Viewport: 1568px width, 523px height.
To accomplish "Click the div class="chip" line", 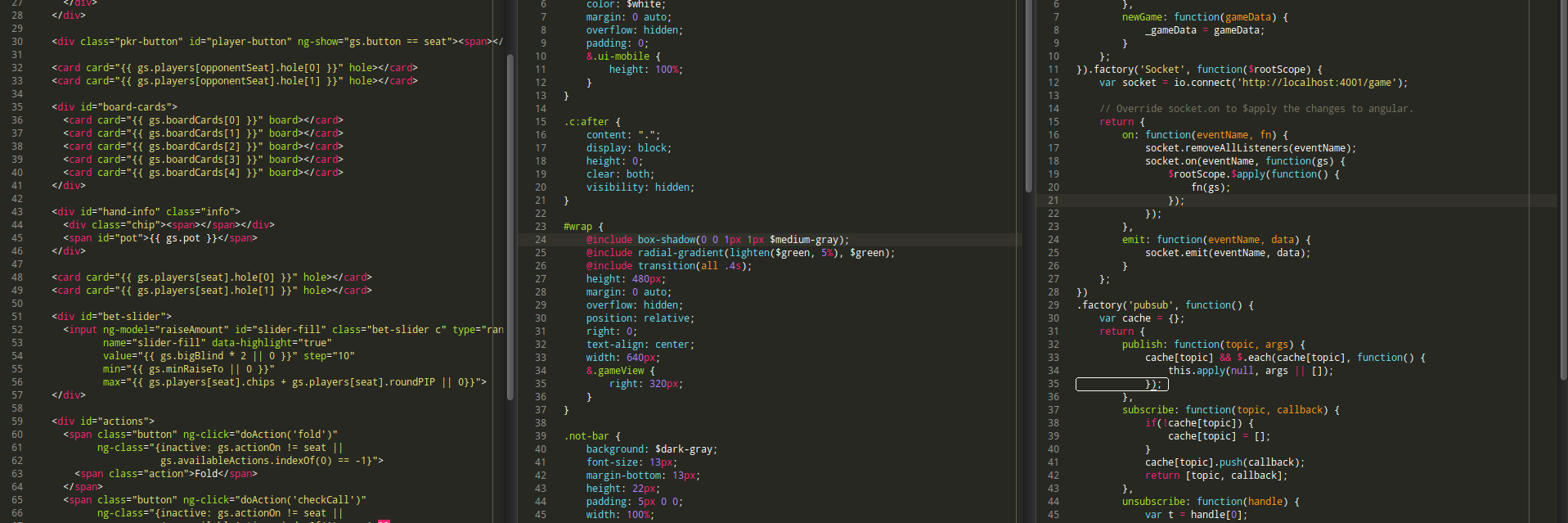I will [x=168, y=225].
